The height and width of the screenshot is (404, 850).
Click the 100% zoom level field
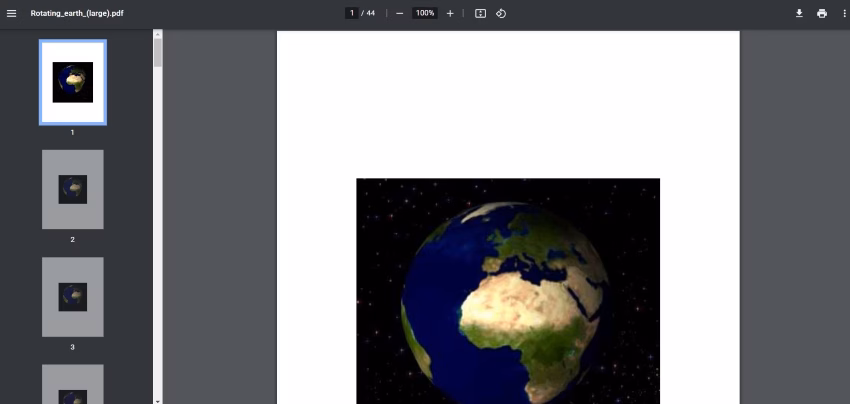click(425, 13)
